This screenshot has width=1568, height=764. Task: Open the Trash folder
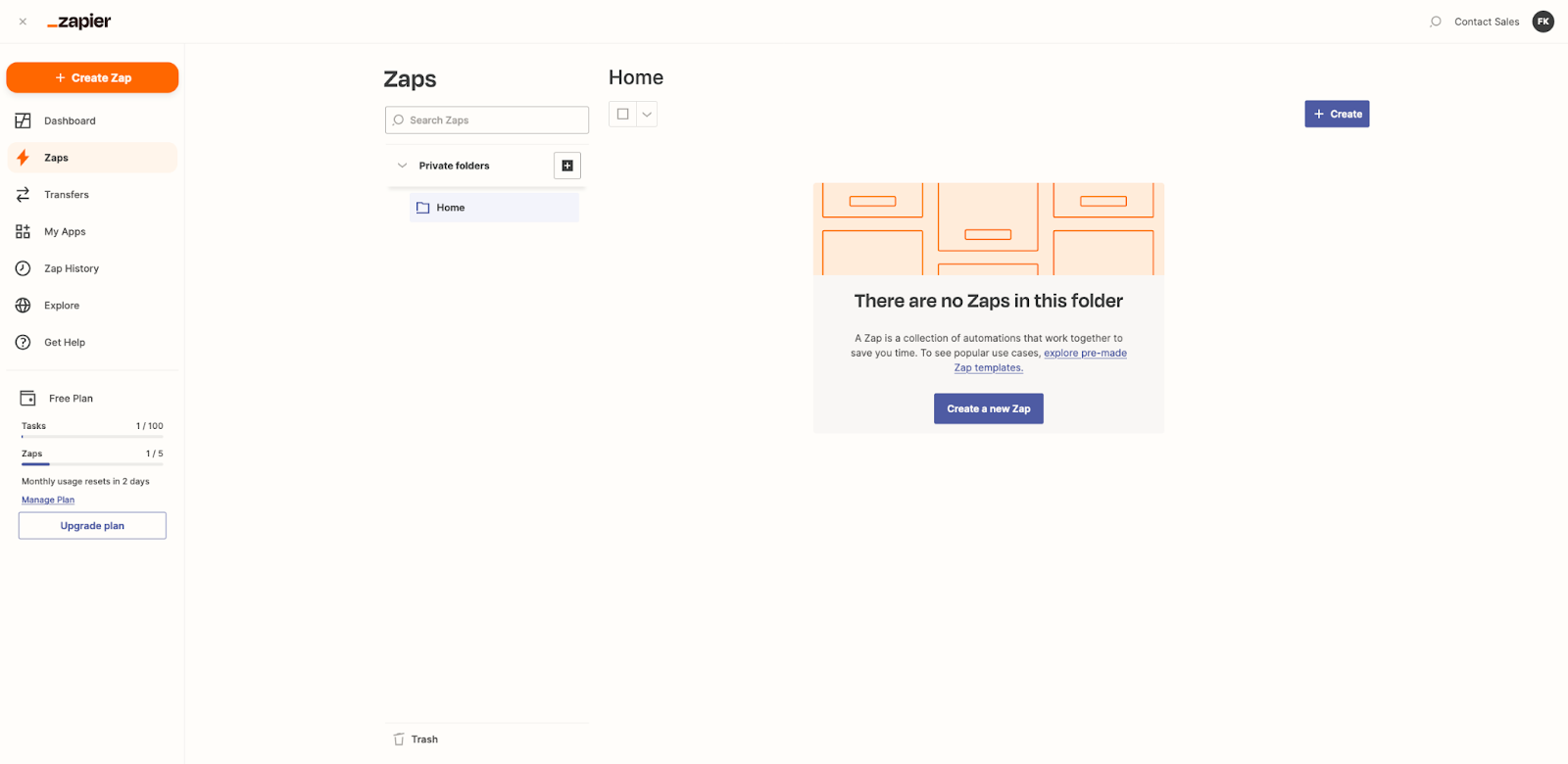[x=416, y=740]
